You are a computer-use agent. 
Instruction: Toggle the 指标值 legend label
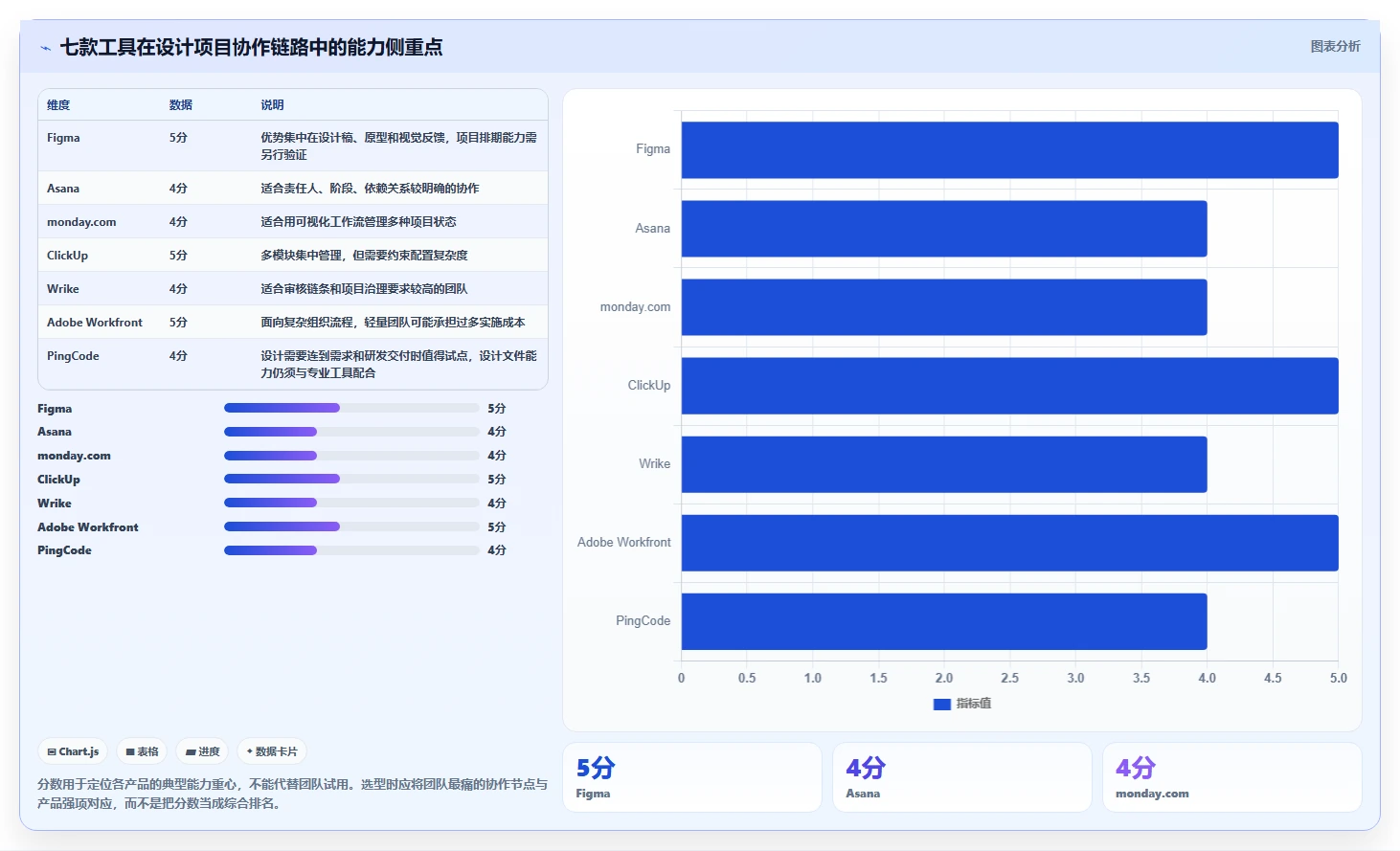coord(974,704)
